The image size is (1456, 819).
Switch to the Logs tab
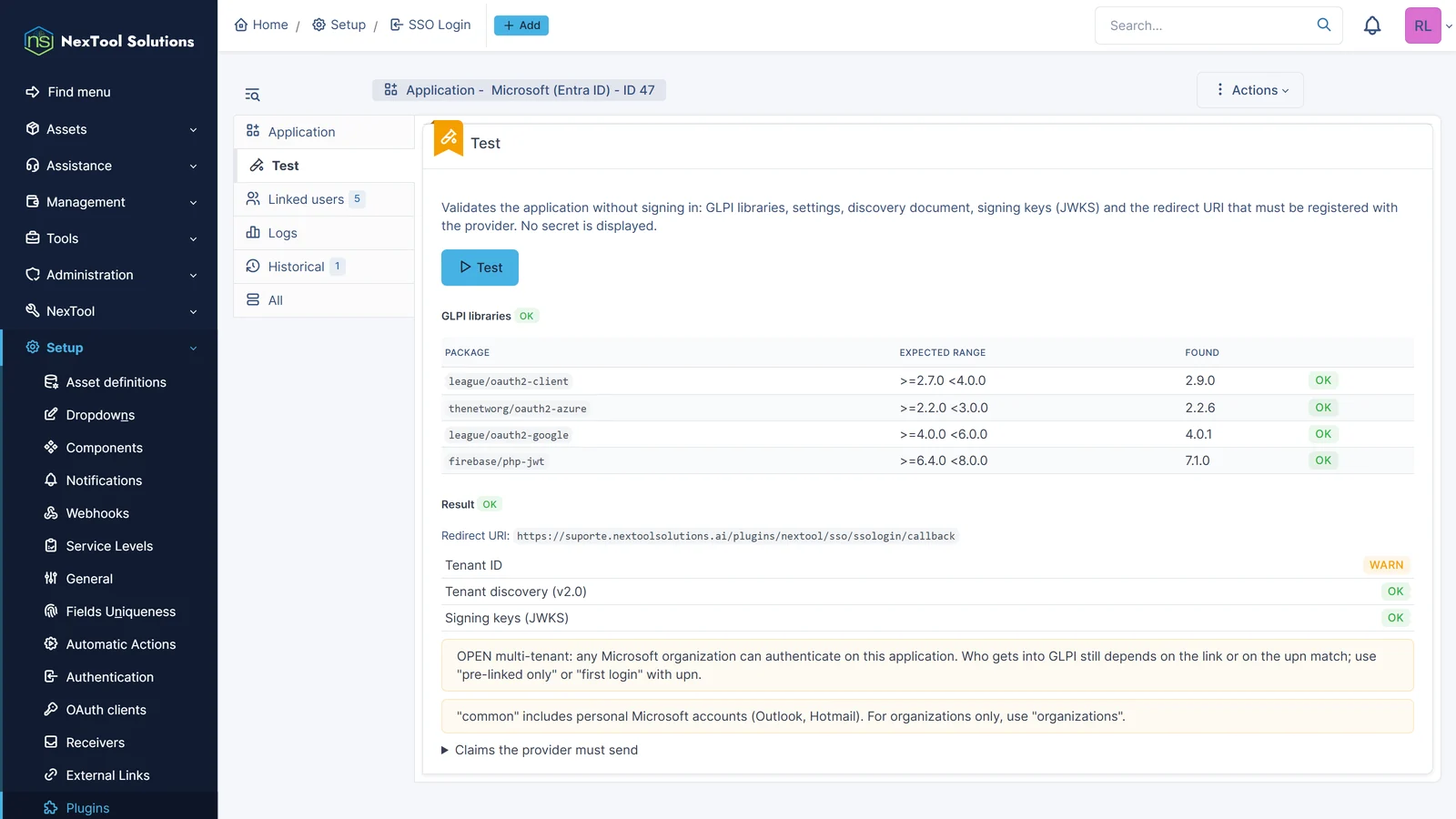324,233
